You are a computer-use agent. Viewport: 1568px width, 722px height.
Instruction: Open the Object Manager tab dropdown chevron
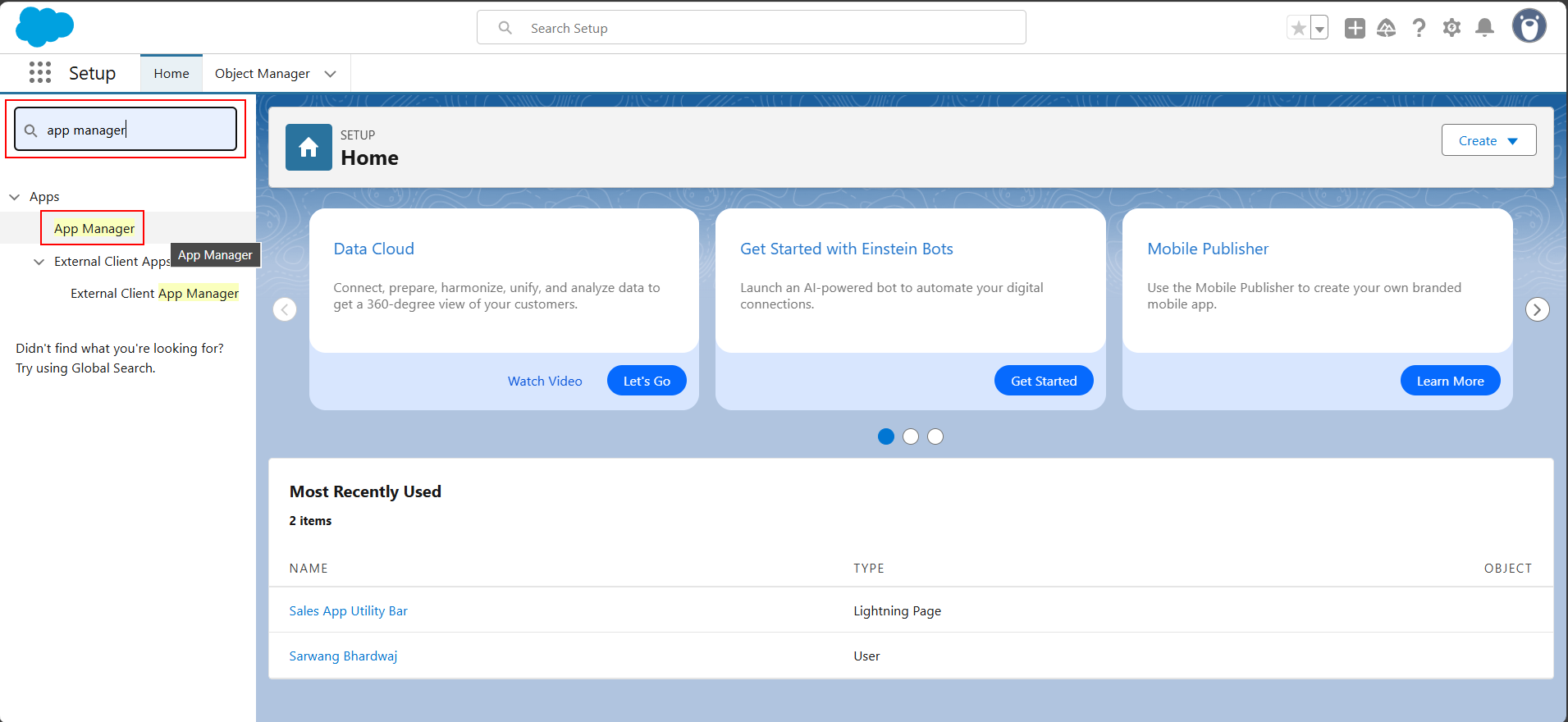[x=331, y=74]
